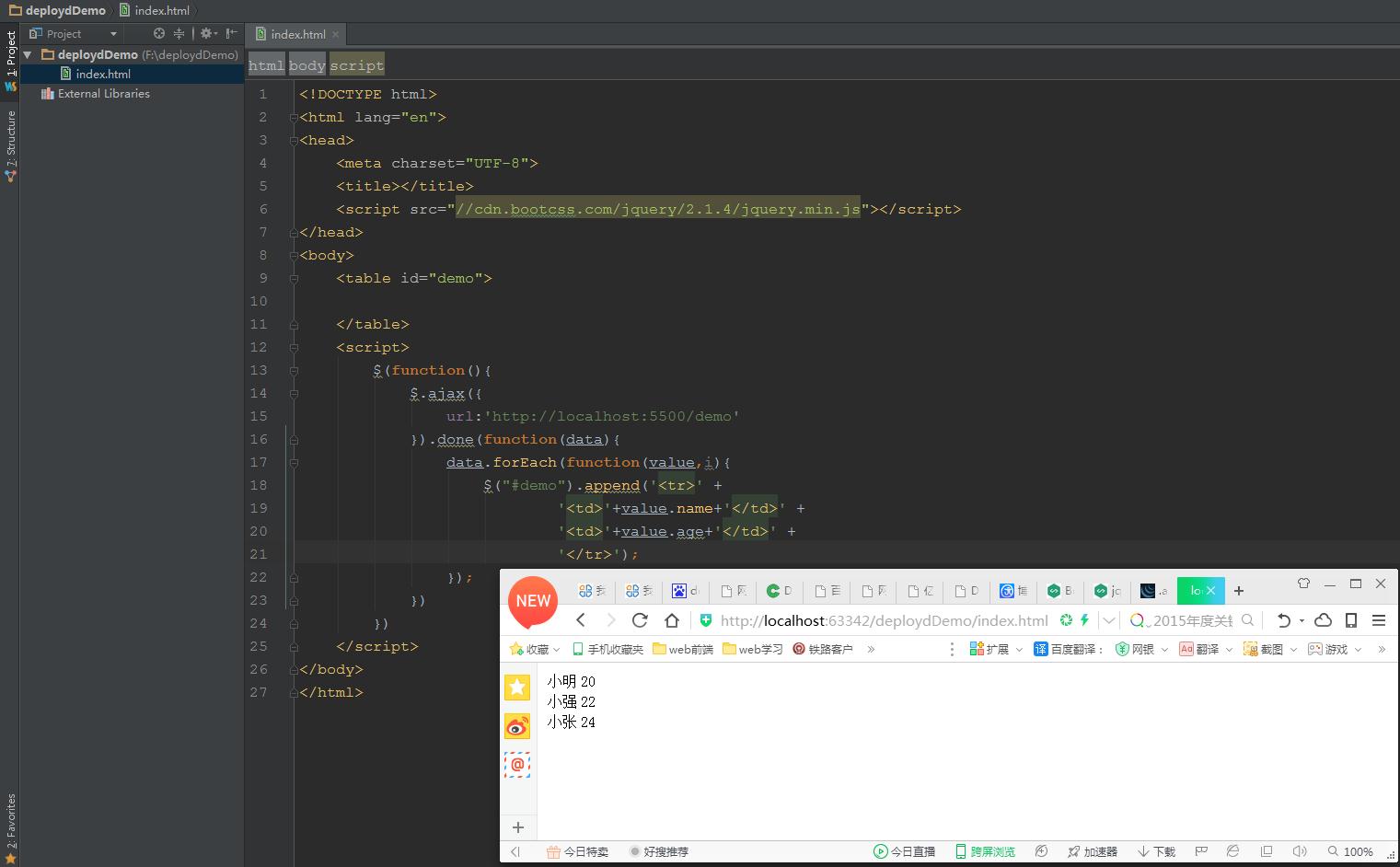
Task: Click the browser search box
Action: coord(1192,620)
